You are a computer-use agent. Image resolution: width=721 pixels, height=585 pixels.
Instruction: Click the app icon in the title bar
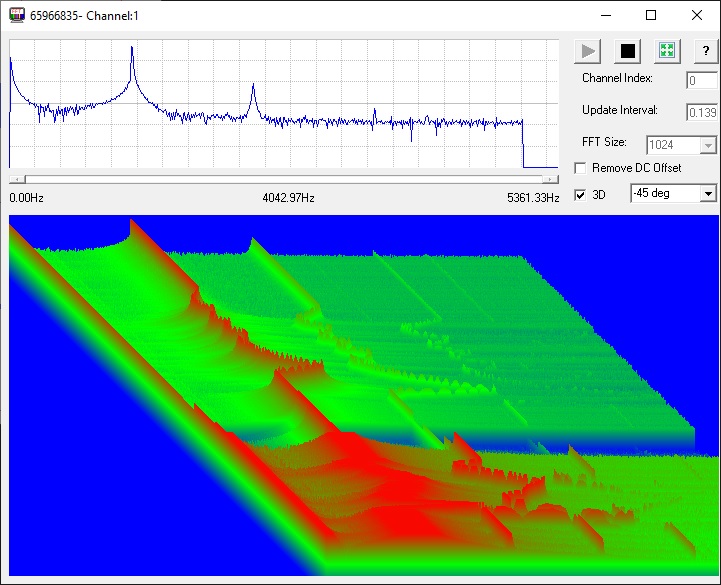click(17, 15)
